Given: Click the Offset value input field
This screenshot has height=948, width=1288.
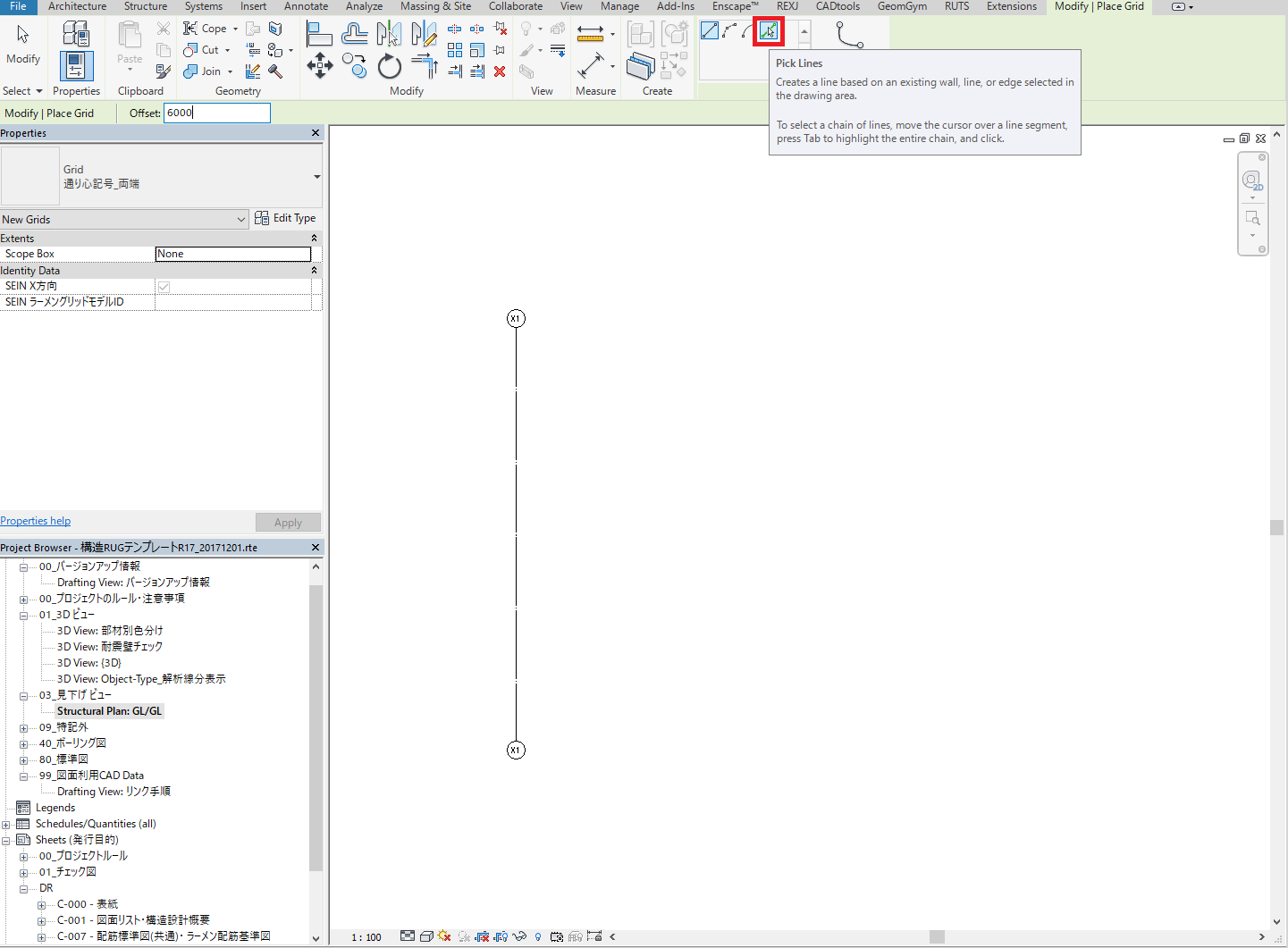Looking at the screenshot, I should pos(217,113).
